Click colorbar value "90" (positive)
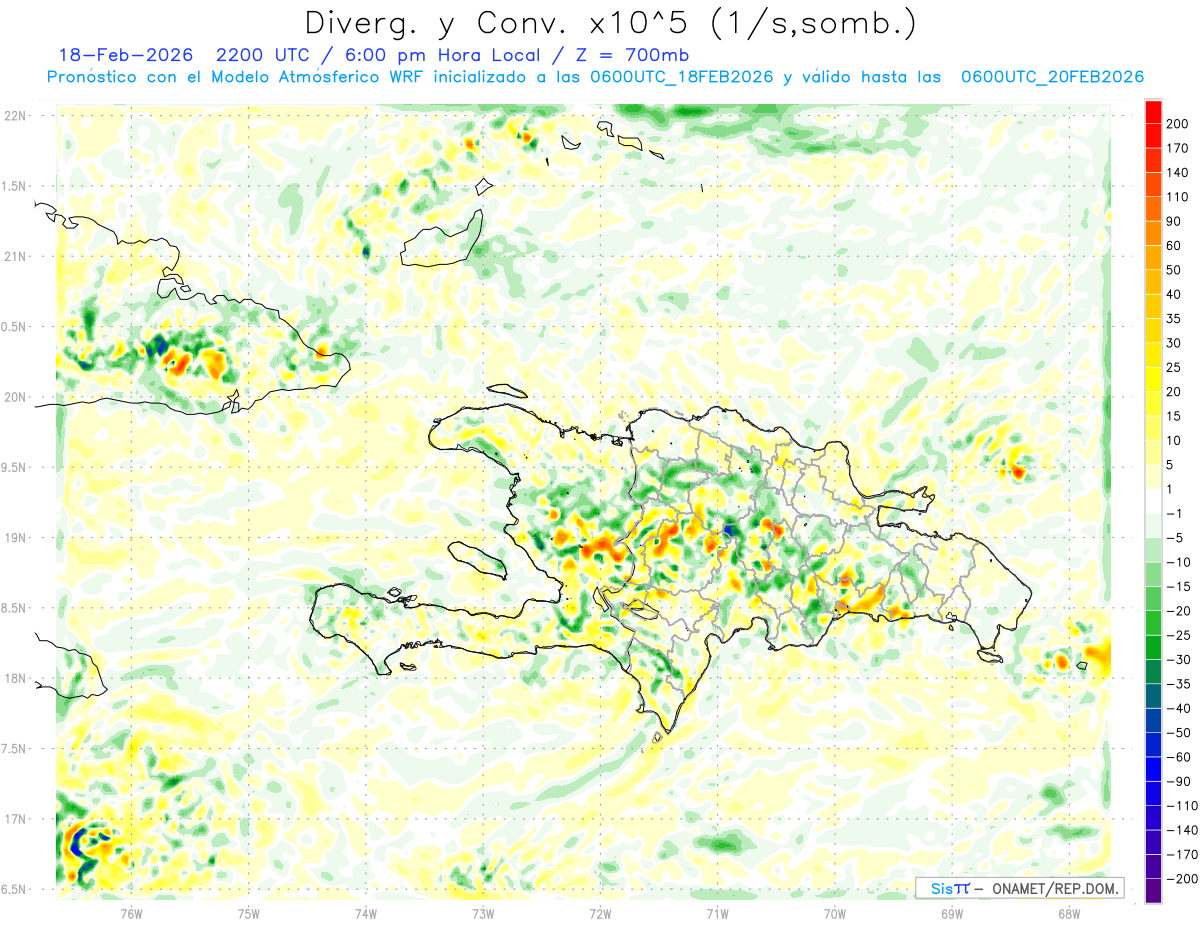This screenshot has width=1200, height=927. [1176, 221]
